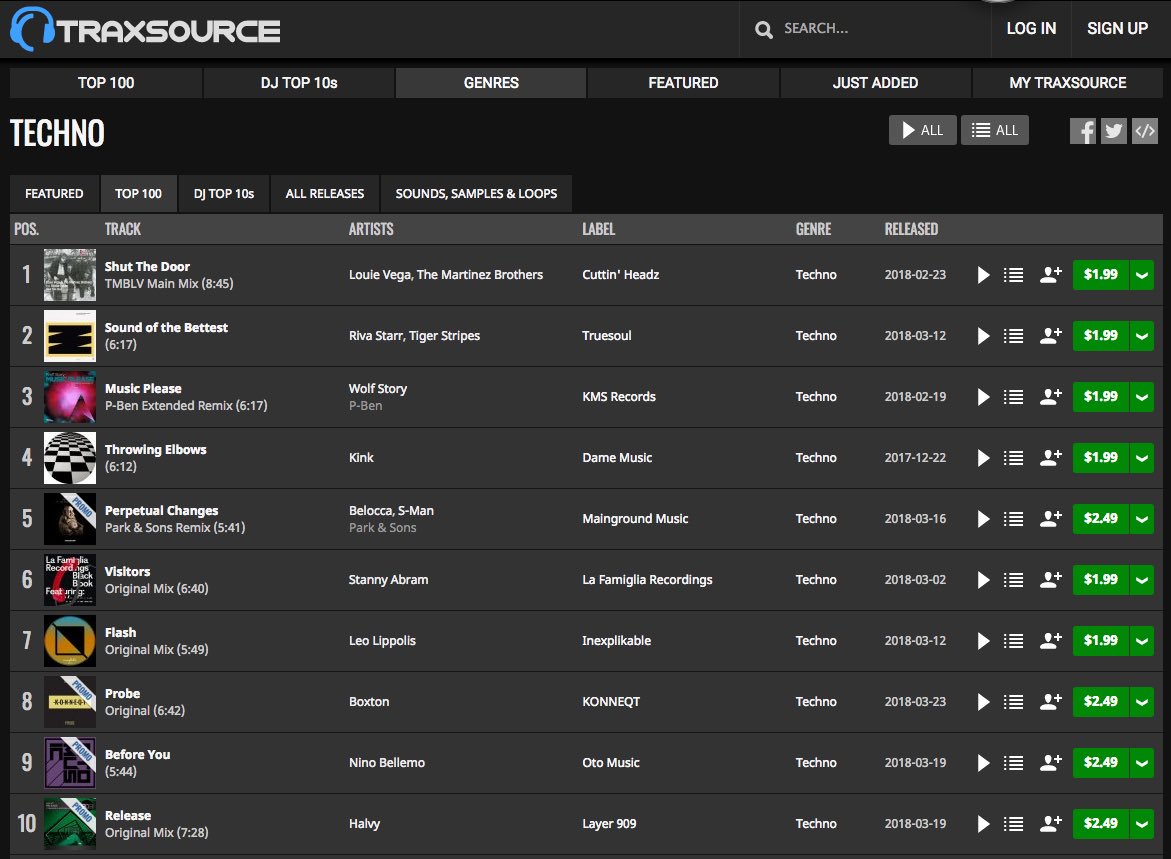This screenshot has width=1171, height=859.
Task: Follow artist icon for Shut The Door
Action: (1051, 275)
